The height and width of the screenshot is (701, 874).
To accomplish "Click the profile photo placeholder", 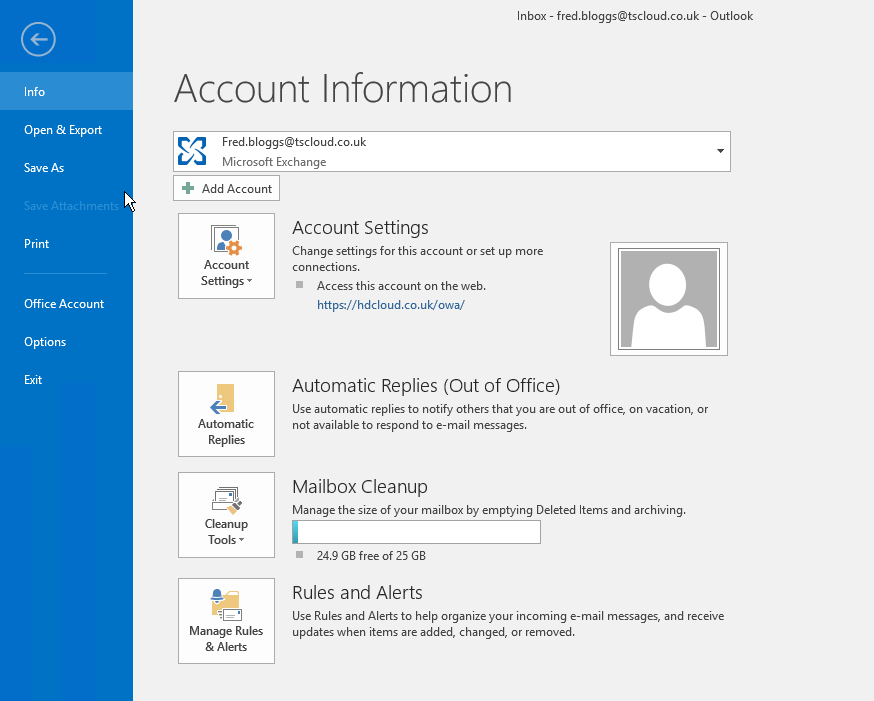I will (x=669, y=299).
